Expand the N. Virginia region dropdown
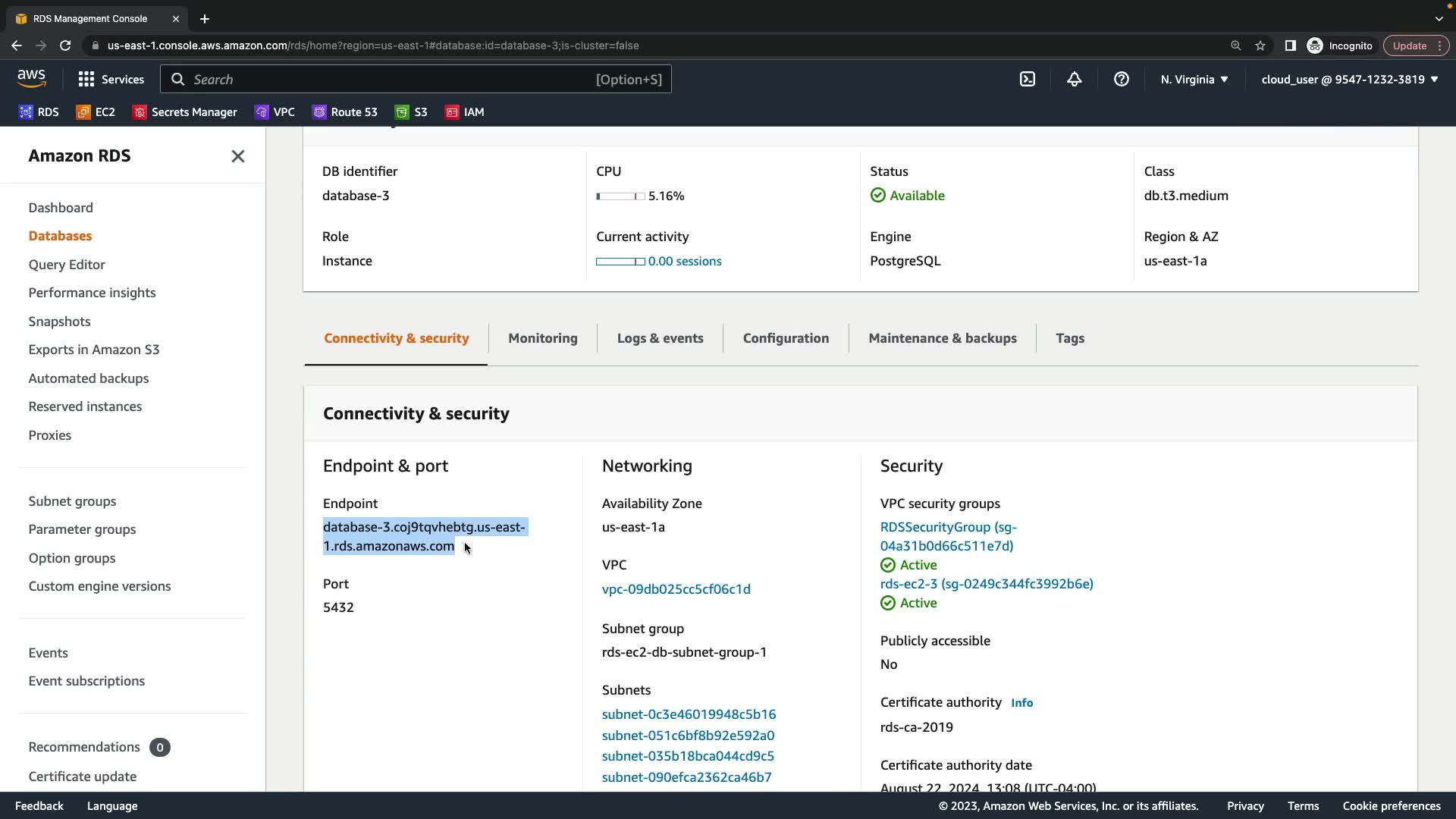1456x819 pixels. tap(1194, 79)
